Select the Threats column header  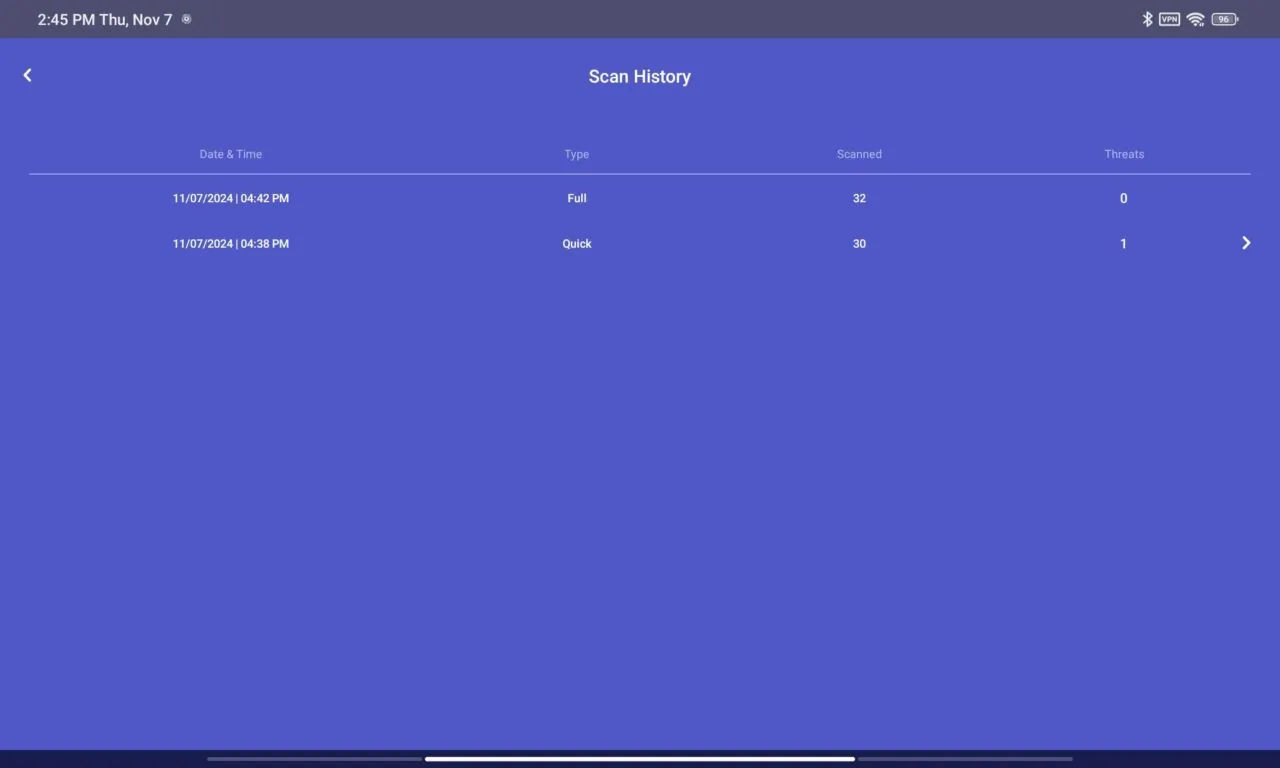coord(1124,154)
